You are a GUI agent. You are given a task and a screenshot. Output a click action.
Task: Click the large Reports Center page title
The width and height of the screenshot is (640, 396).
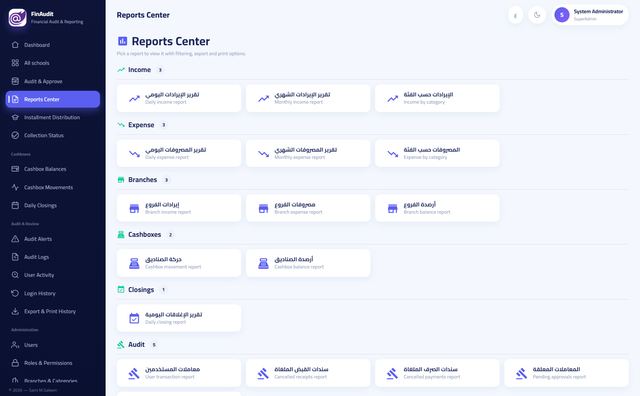[x=171, y=41]
